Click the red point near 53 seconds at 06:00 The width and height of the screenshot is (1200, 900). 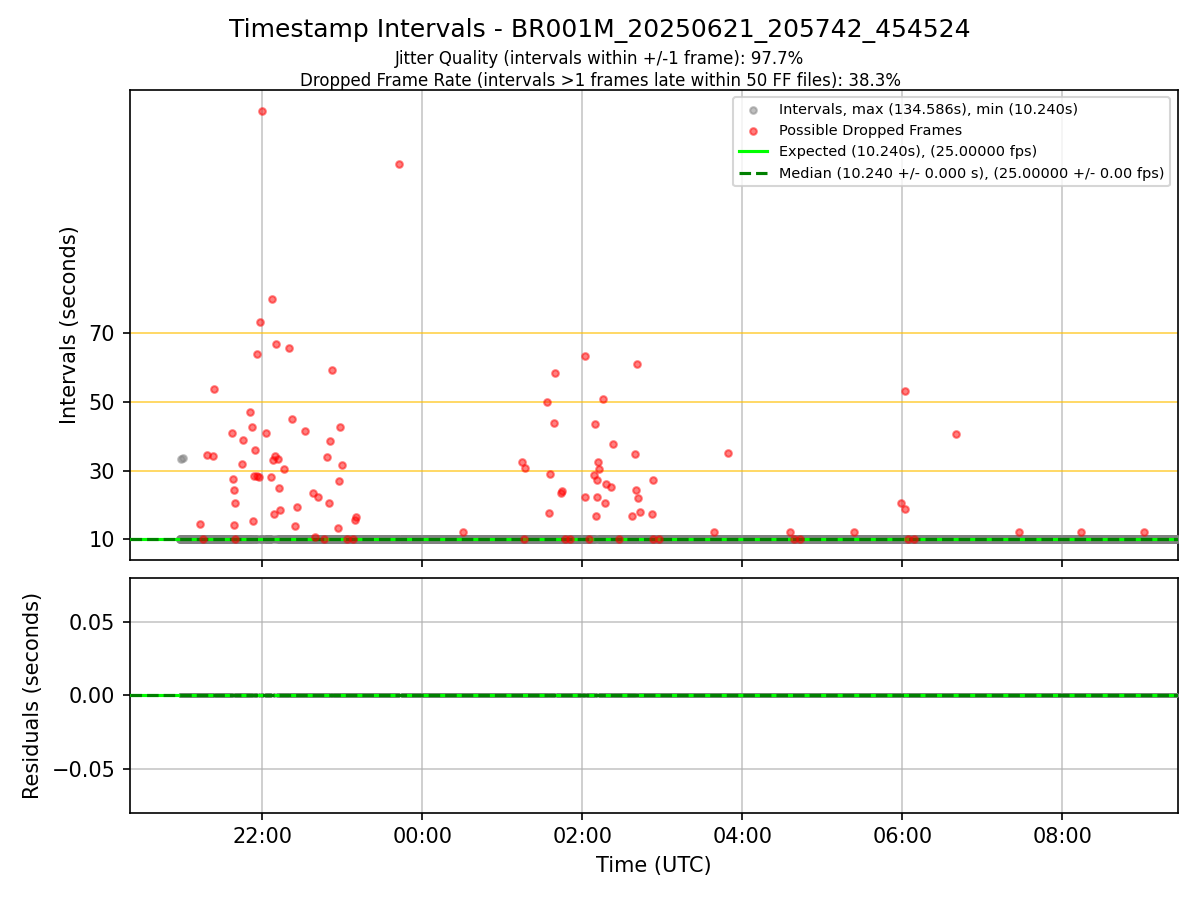[905, 391]
